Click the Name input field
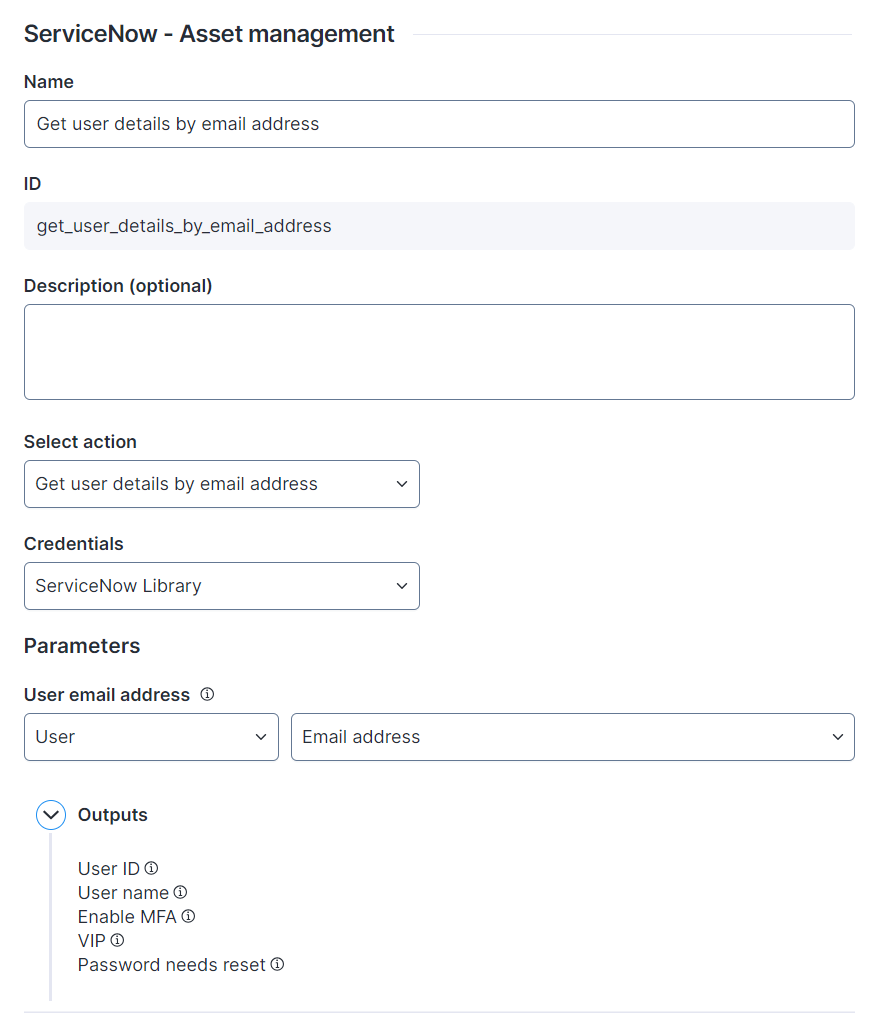This screenshot has width=883, height=1024. click(x=440, y=124)
